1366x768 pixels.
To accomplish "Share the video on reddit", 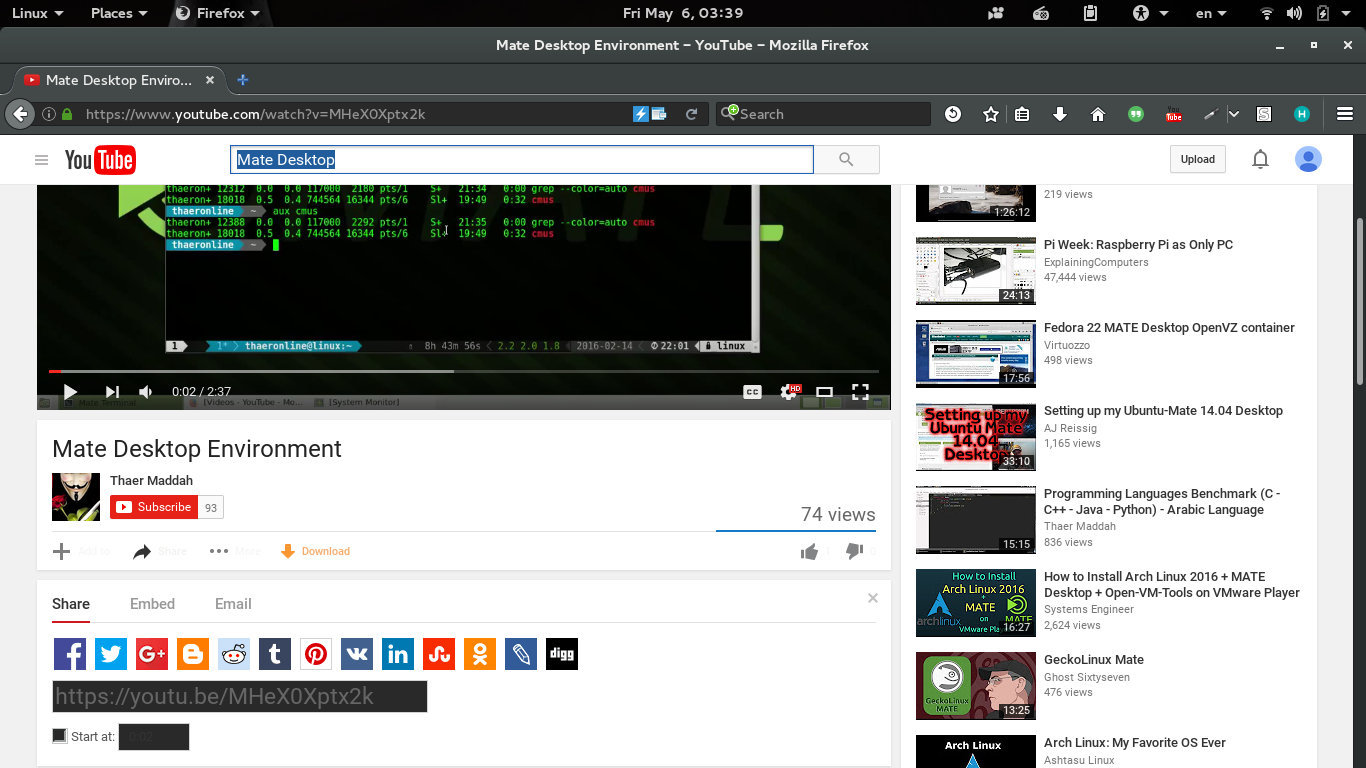I will point(234,655).
